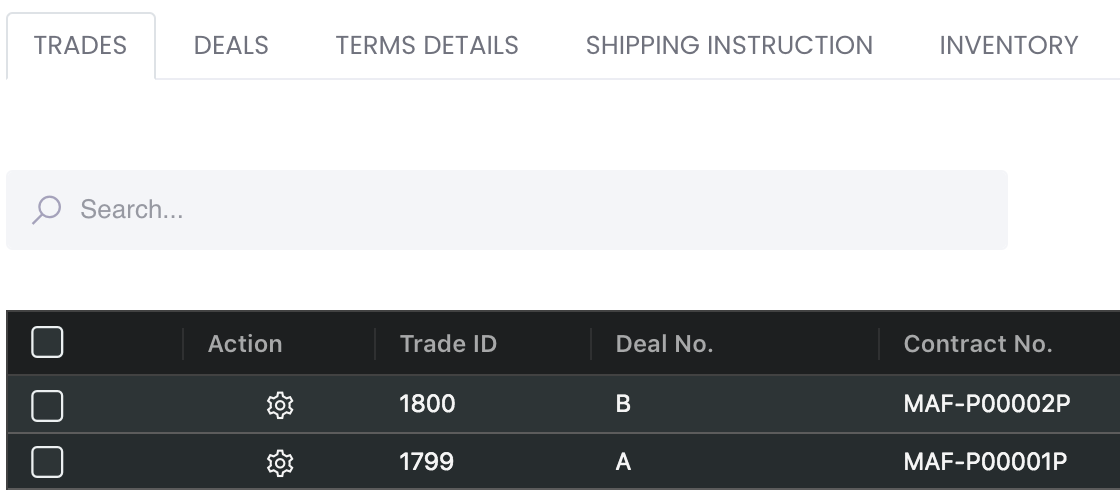Focus the Search input field
1120x490 pixels.
(x=507, y=210)
